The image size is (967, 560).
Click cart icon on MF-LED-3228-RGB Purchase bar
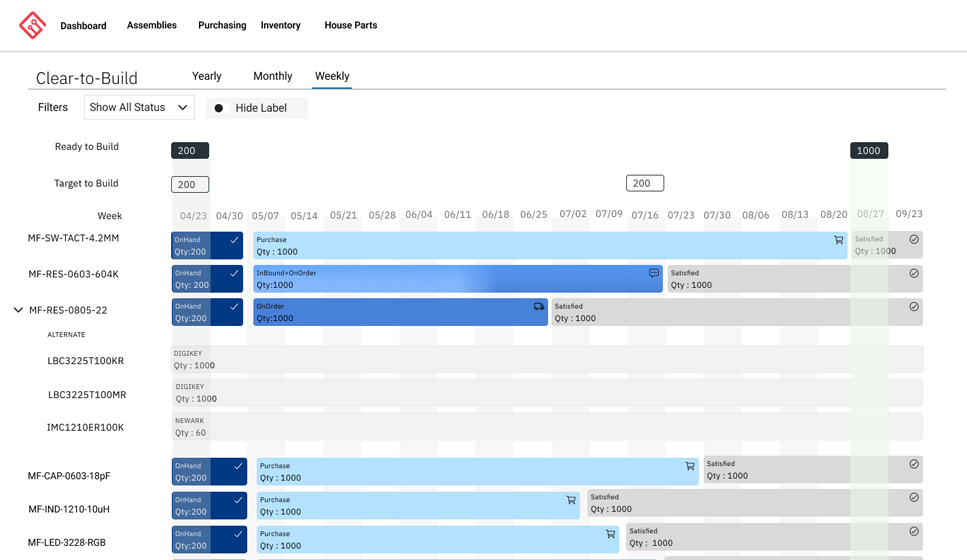click(x=610, y=534)
